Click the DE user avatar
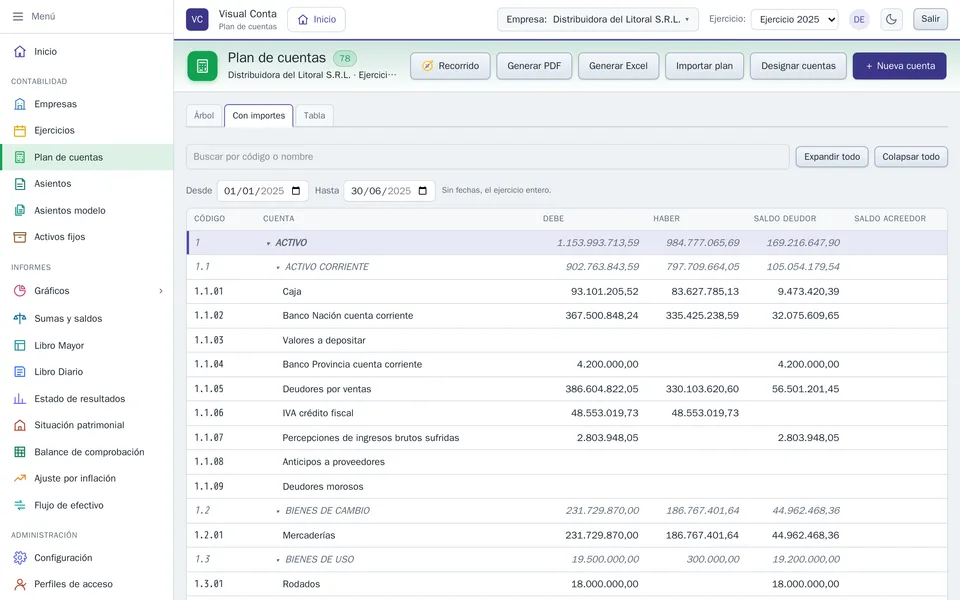 [859, 20]
